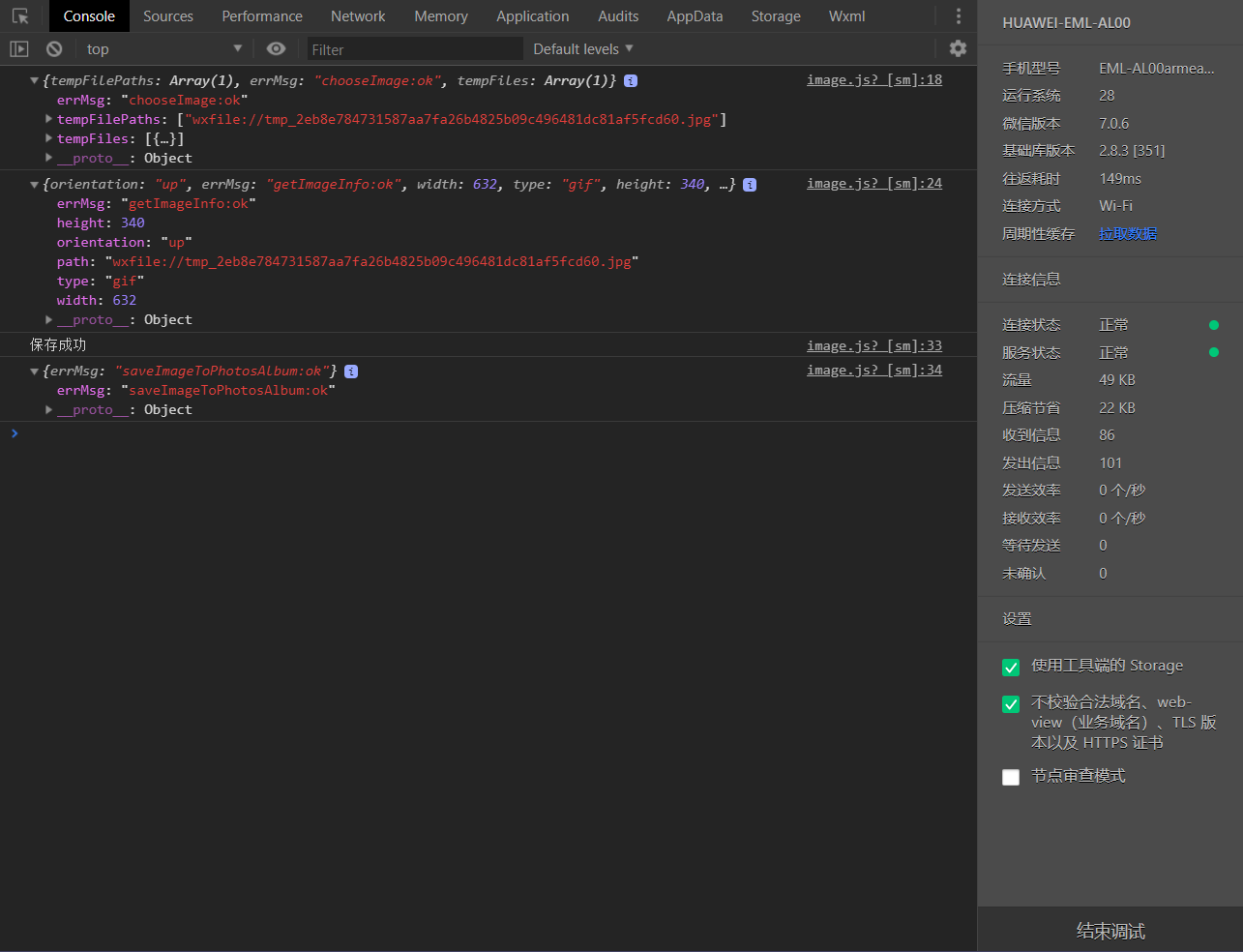This screenshot has width=1243, height=952.
Task: Switch to the Sources tab
Action: click(x=168, y=16)
